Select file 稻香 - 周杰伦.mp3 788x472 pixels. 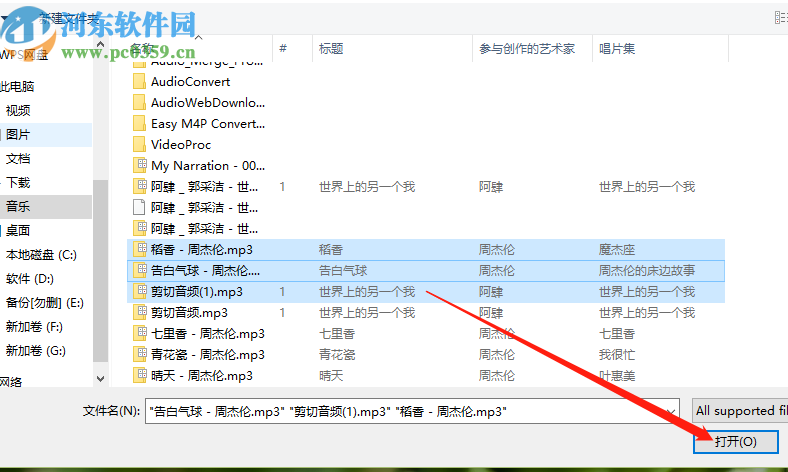pyautogui.click(x=202, y=249)
